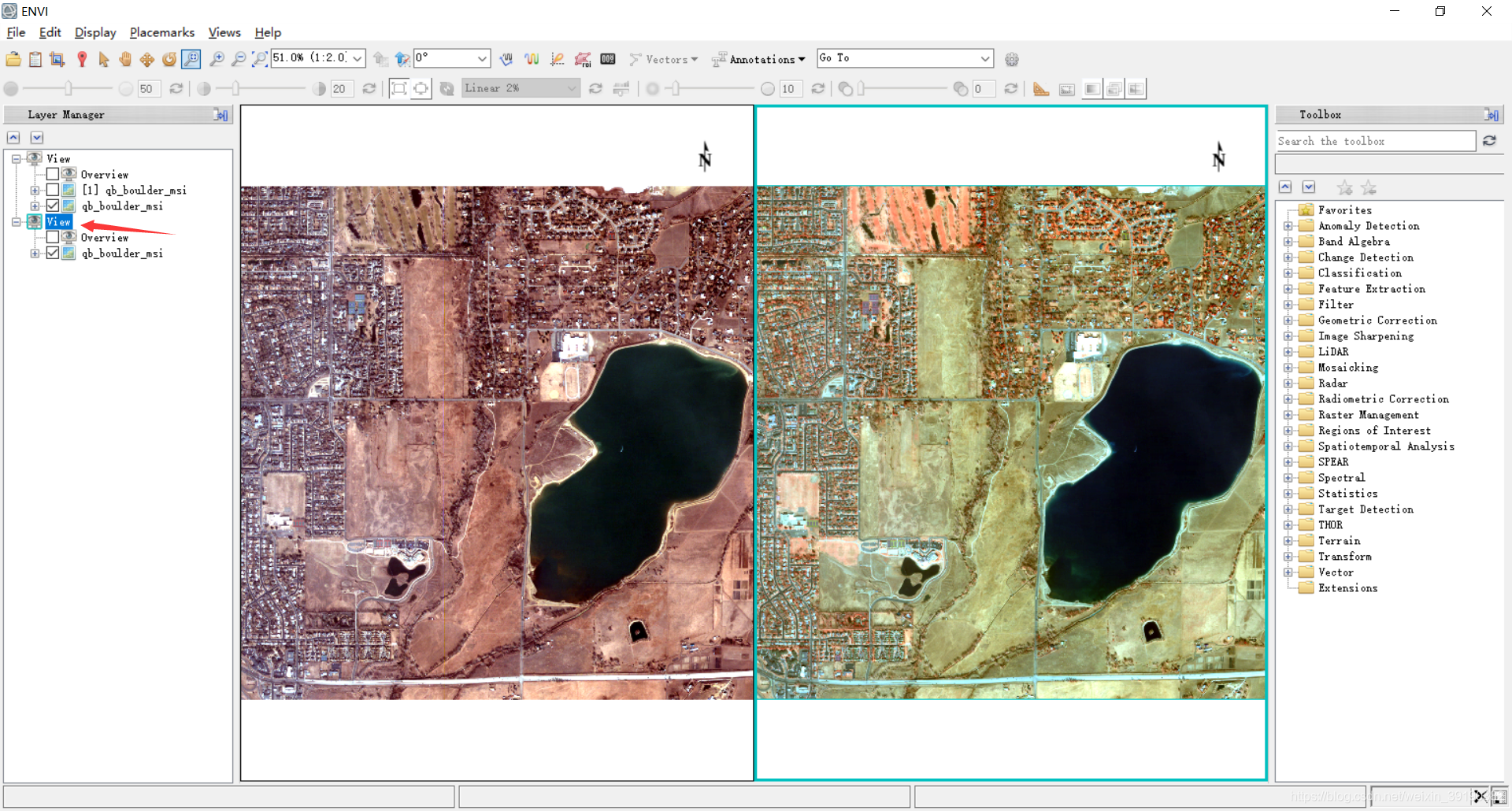Uncheck qb_boulder_msi in the selected View
The image size is (1512, 811).
[53, 253]
